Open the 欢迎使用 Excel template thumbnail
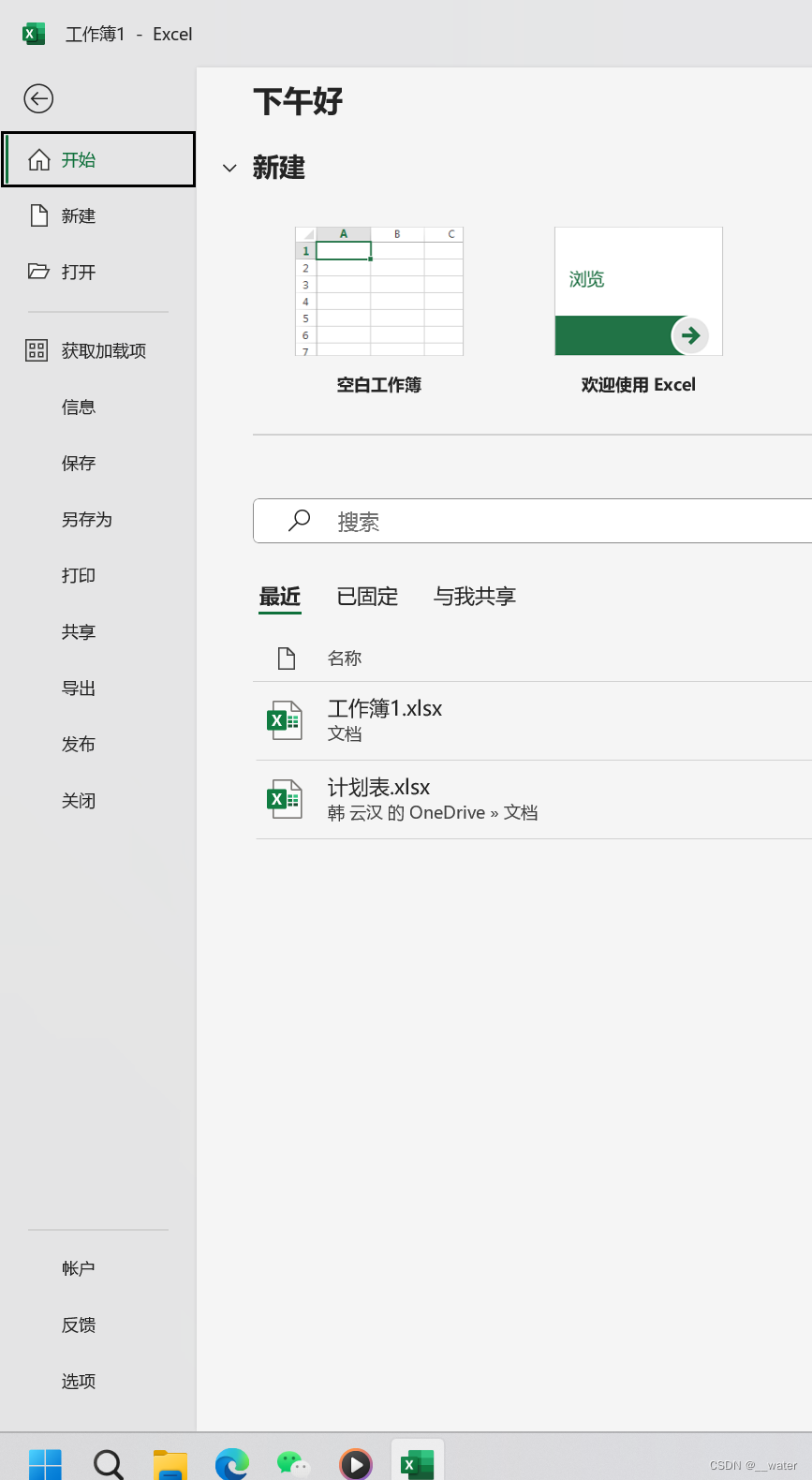812x1480 pixels. (x=639, y=291)
